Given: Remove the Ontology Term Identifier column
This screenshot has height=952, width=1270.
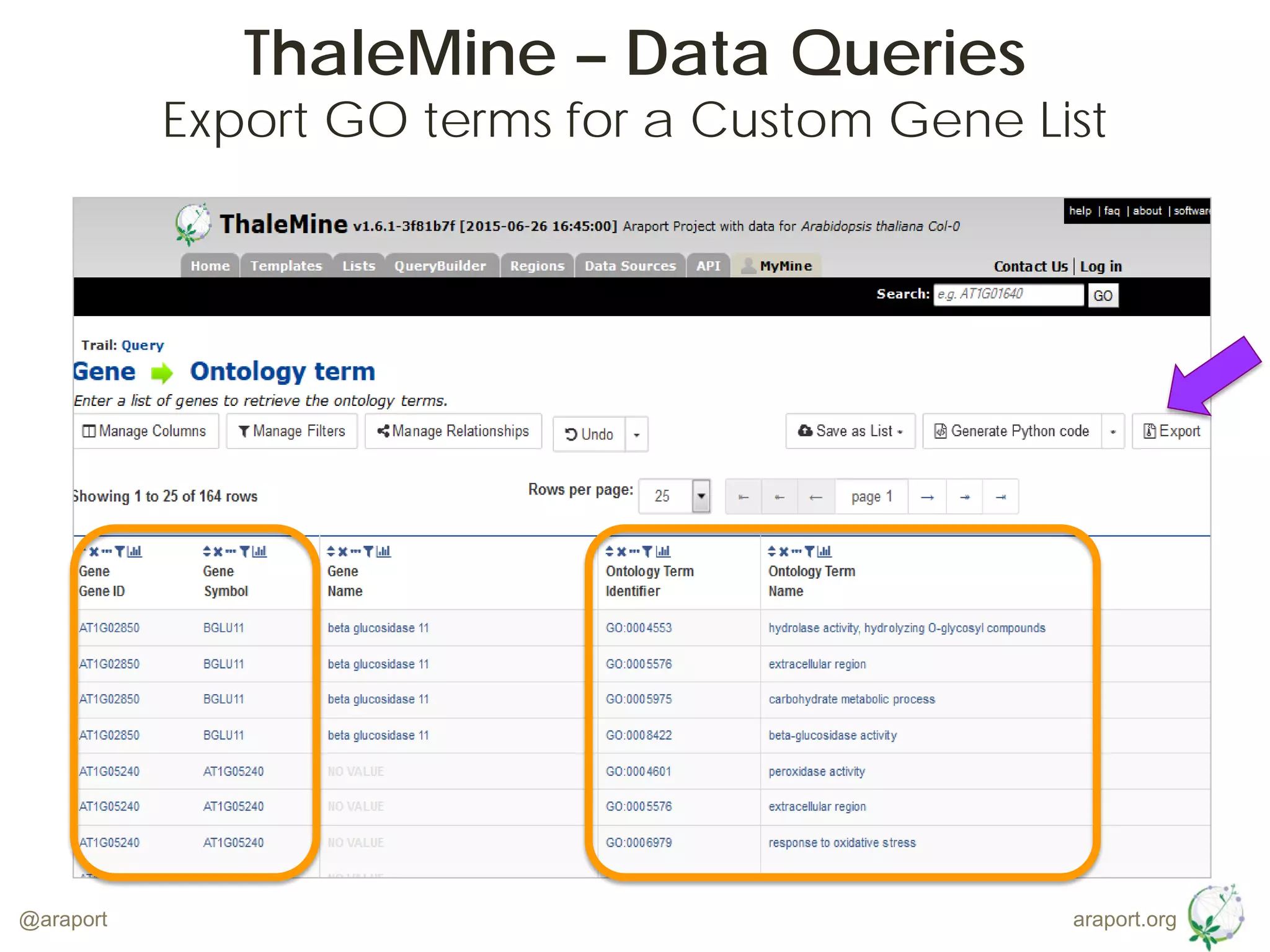Looking at the screenshot, I should tap(621, 551).
